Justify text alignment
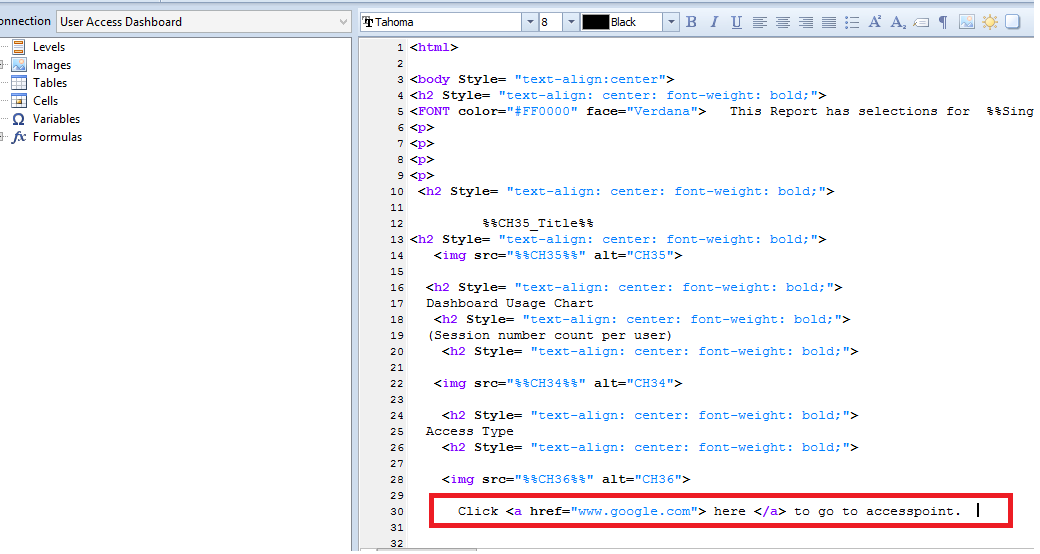Viewport: 1040px width, 554px height. (829, 22)
